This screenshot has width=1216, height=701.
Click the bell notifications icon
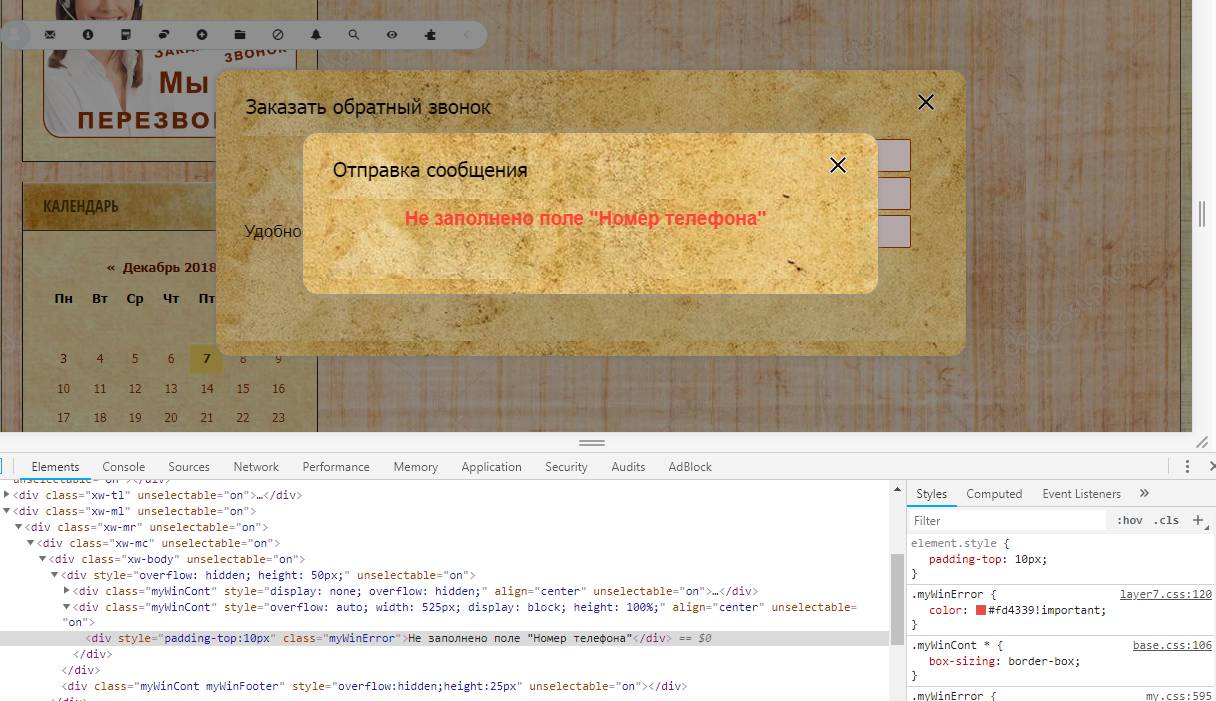coord(316,35)
